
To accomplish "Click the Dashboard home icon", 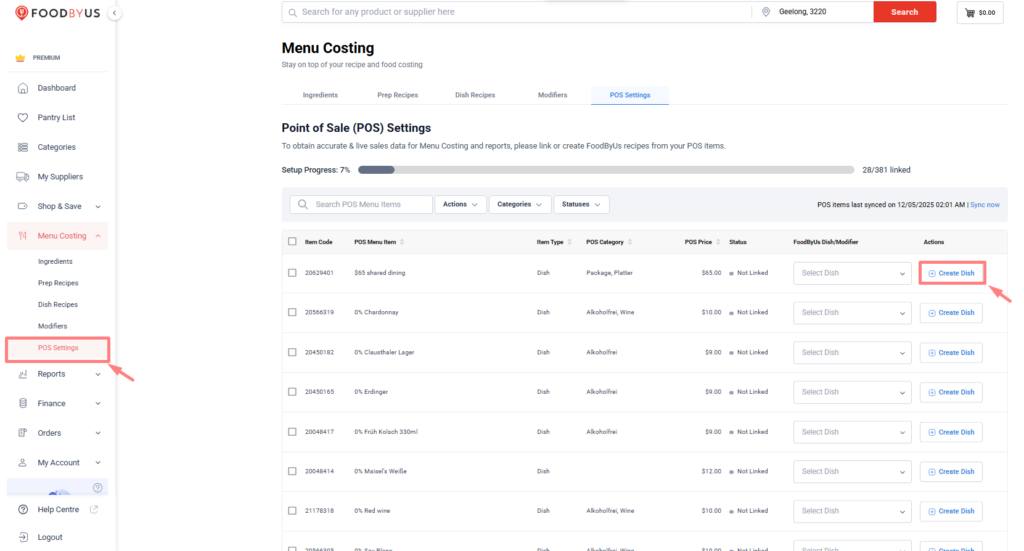I will tap(23, 88).
